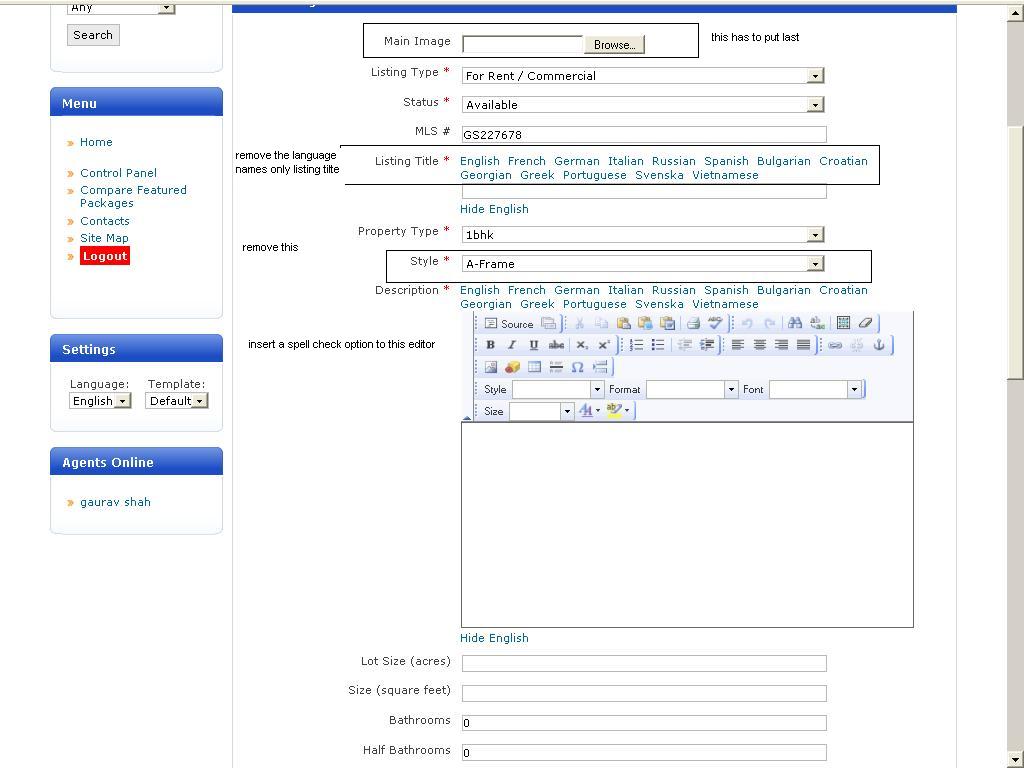
Task: Center align the text
Action: [x=760, y=345]
